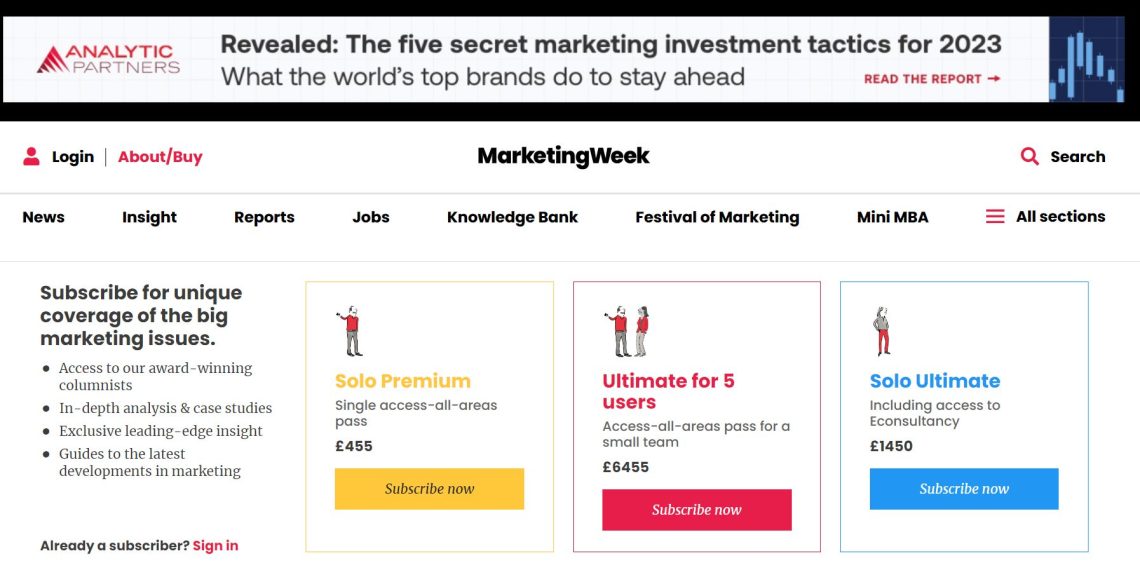Viewport: 1140px width, 570px height.
Task: Click the user profile login icon
Action: coord(31,156)
